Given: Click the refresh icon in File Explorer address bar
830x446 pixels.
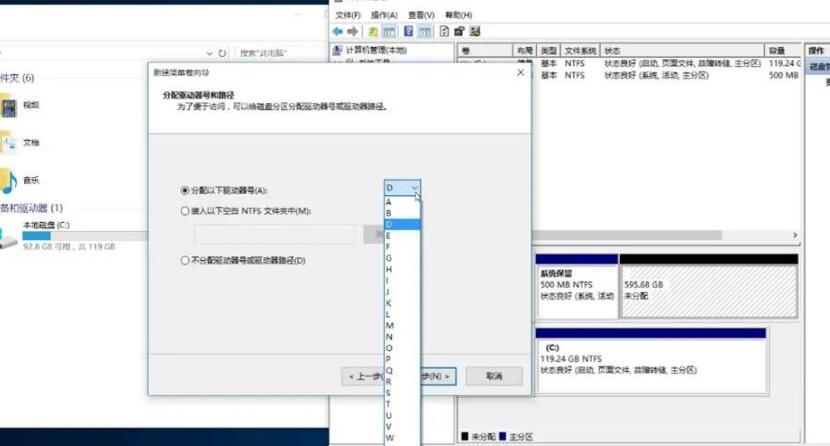Looking at the screenshot, I should (222, 53).
